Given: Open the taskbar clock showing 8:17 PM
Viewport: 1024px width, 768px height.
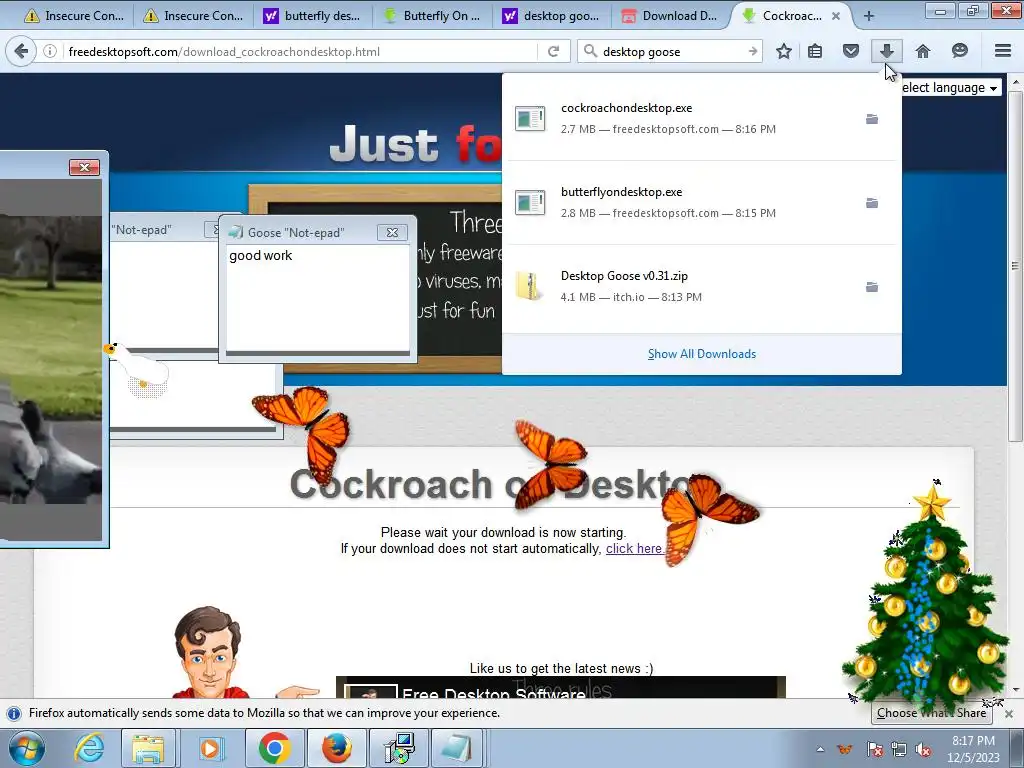Looking at the screenshot, I should tap(973, 749).
